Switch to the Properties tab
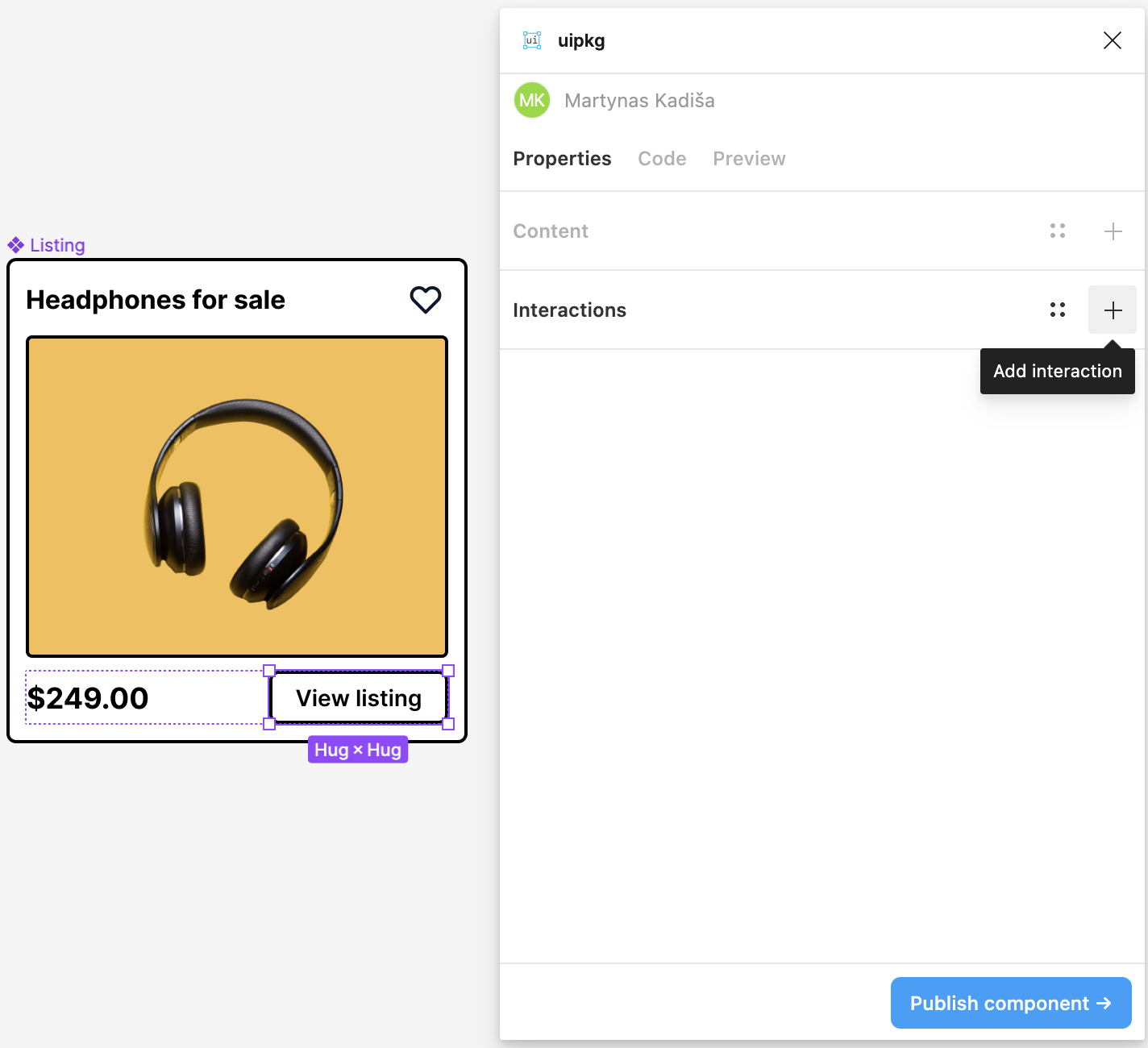Viewport: 1148px width, 1048px height. pyautogui.click(x=562, y=159)
